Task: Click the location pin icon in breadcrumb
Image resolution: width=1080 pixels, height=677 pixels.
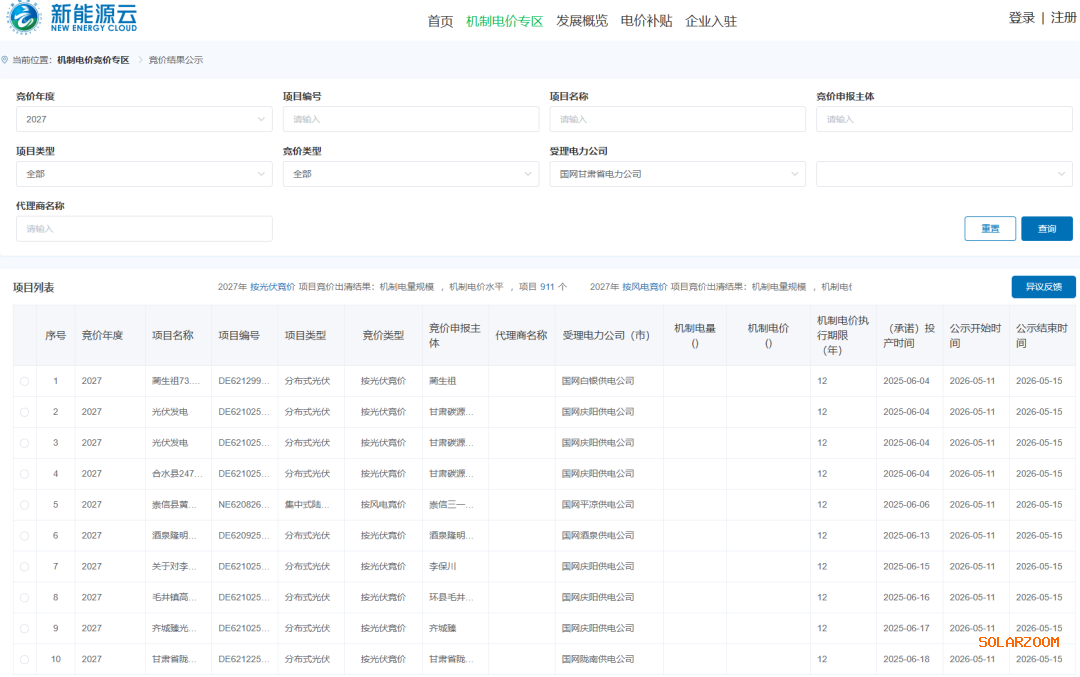Action: 5,60
